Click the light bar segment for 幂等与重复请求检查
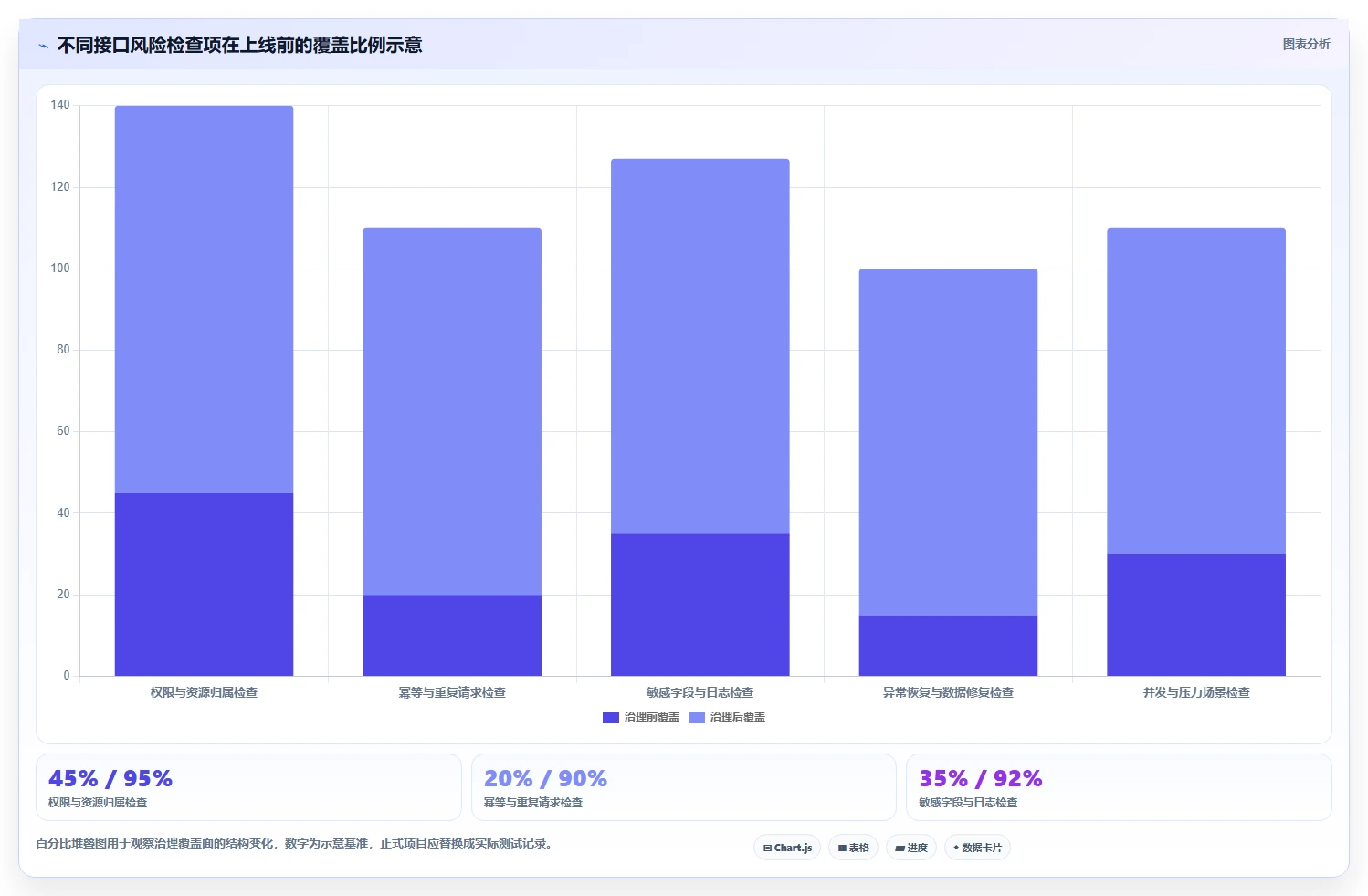The height and width of the screenshot is (896, 1368). [x=452, y=412]
